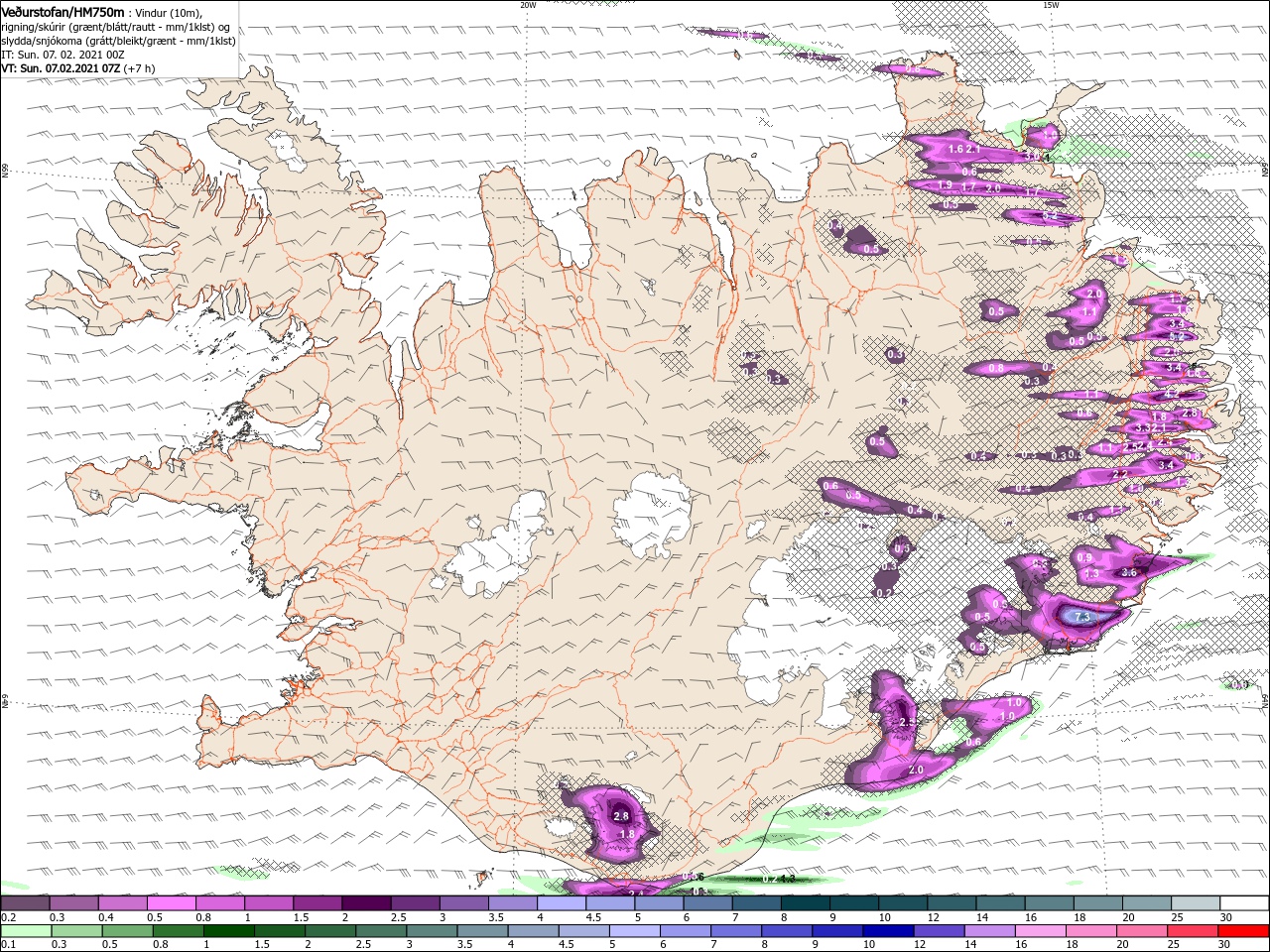This screenshot has height=952, width=1270.
Task: Click the 'VT: Sun. 07.02.2021 07Z' valid time
Action: click(61, 68)
